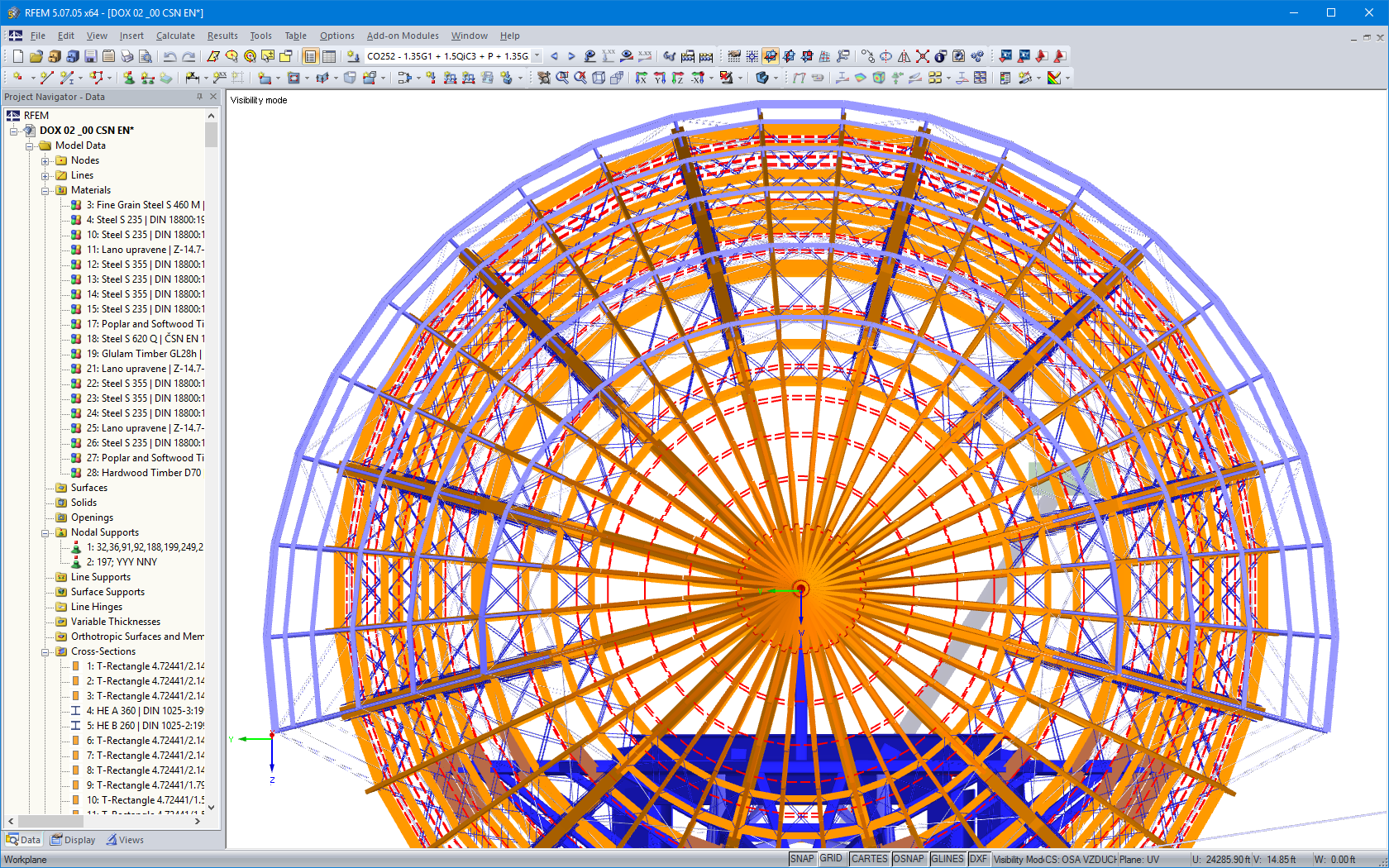1389x868 pixels.
Task: Open the Add-on Modules menu
Action: [403, 36]
